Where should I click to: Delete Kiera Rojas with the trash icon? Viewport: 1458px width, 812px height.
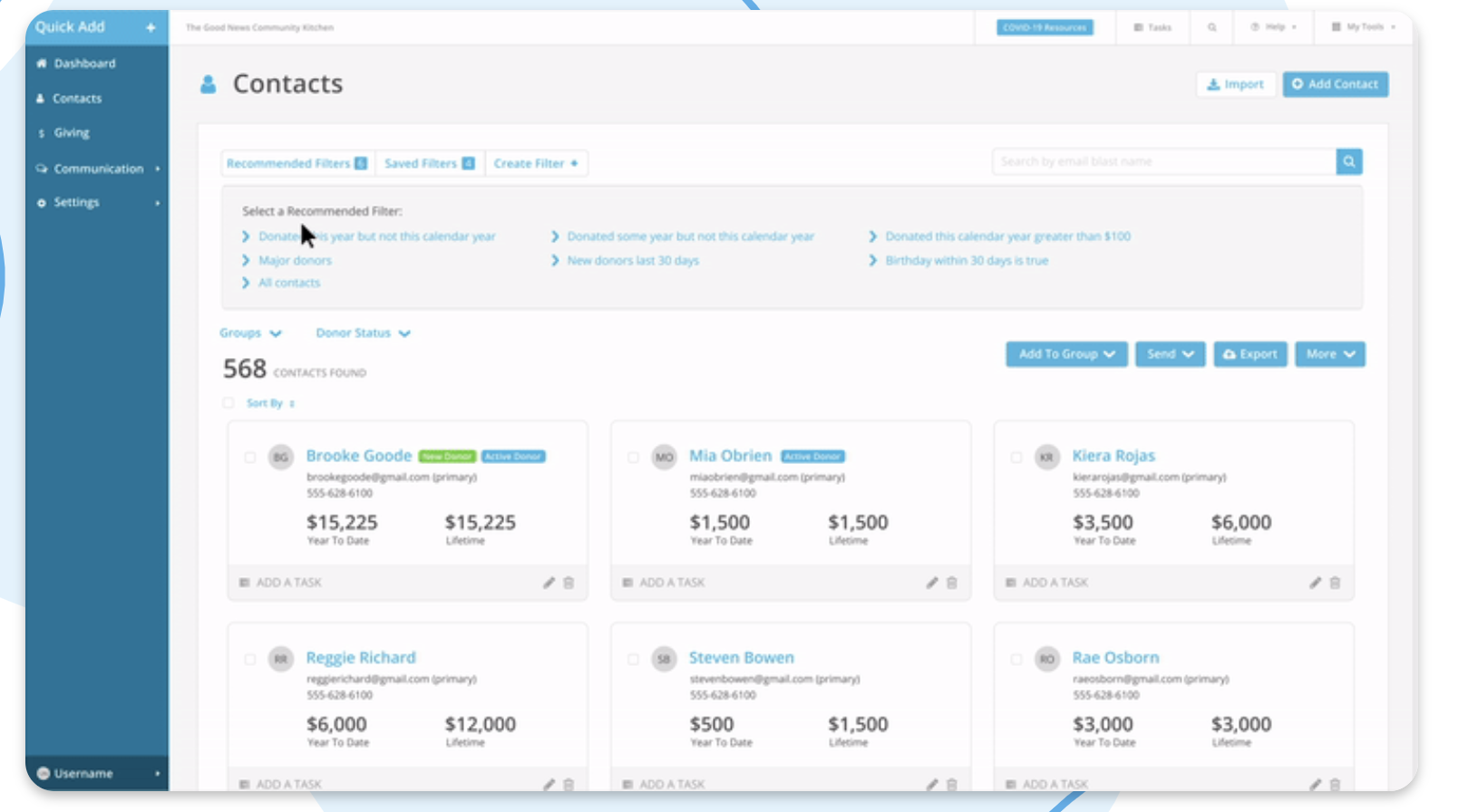pos(1335,583)
